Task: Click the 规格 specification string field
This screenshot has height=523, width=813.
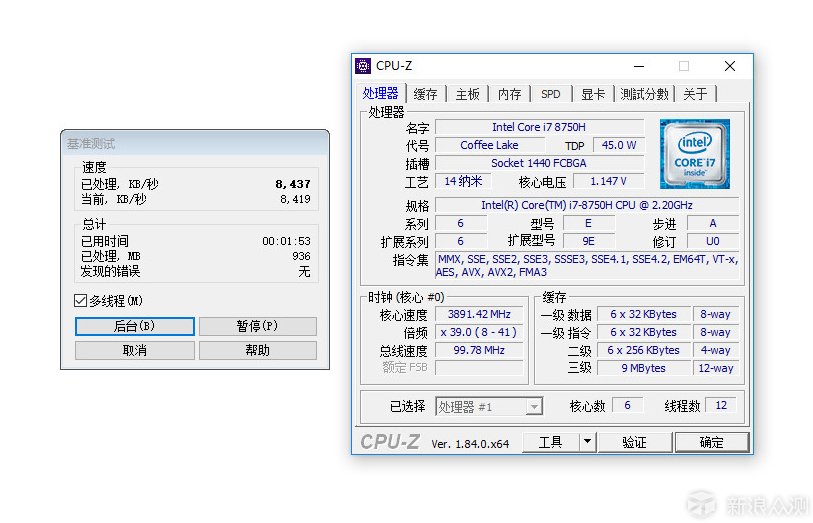Action: pos(587,205)
